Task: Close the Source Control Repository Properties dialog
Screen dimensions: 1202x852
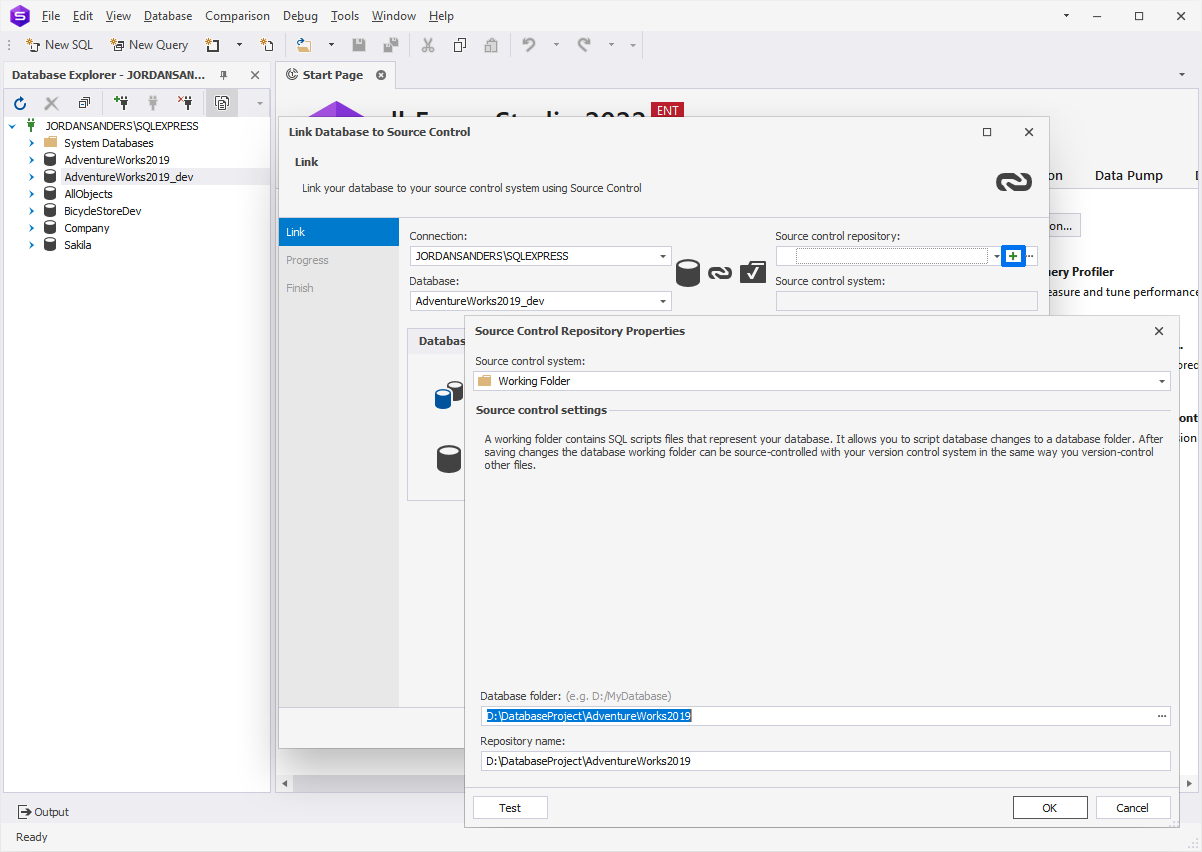Action: (x=1159, y=331)
